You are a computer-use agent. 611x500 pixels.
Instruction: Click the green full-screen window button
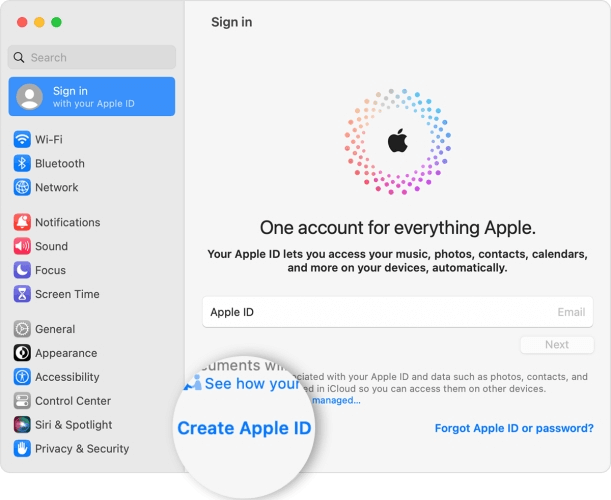57,22
